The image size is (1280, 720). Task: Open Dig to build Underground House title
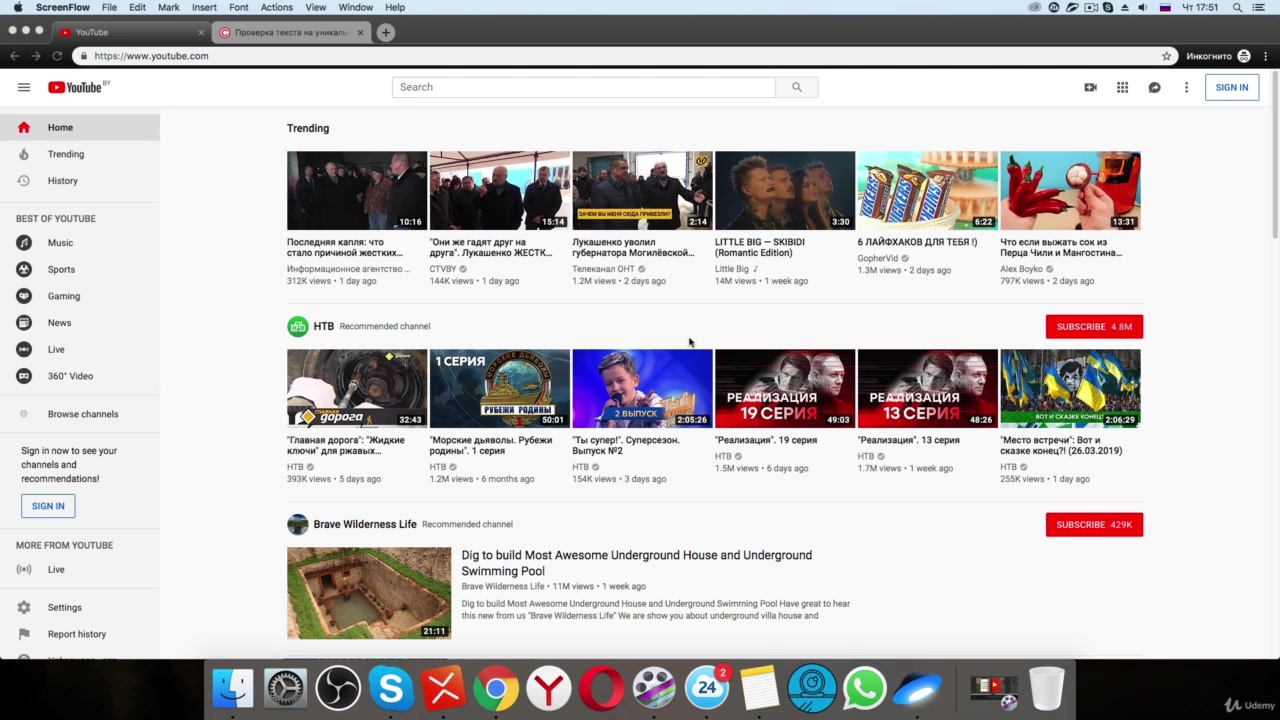pos(637,563)
